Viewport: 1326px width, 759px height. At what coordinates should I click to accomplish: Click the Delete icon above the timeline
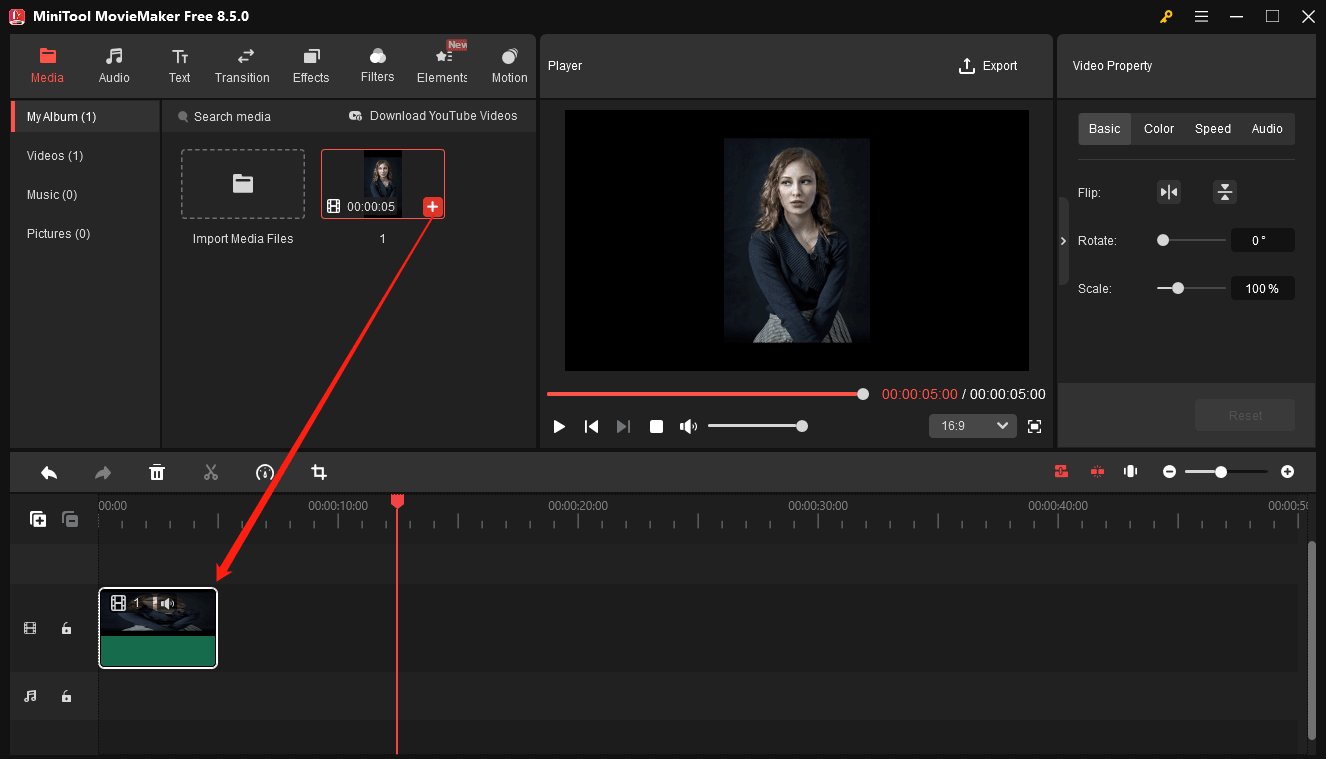[x=157, y=471]
